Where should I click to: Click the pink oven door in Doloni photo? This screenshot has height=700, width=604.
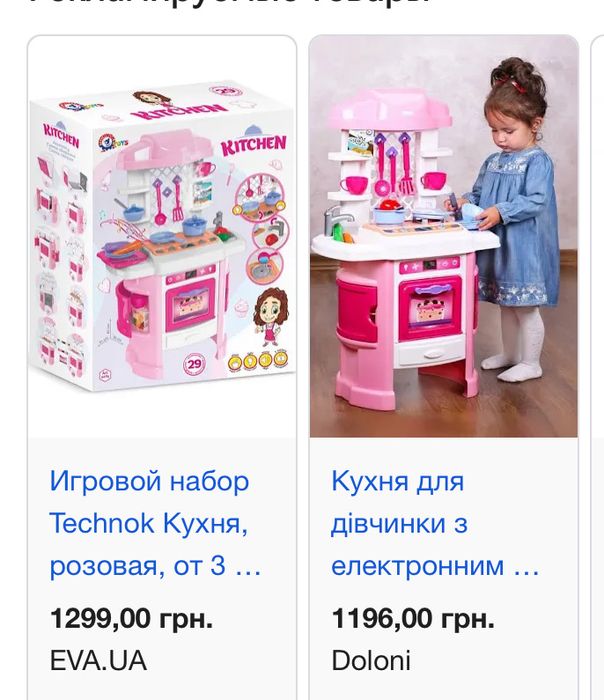[429, 308]
